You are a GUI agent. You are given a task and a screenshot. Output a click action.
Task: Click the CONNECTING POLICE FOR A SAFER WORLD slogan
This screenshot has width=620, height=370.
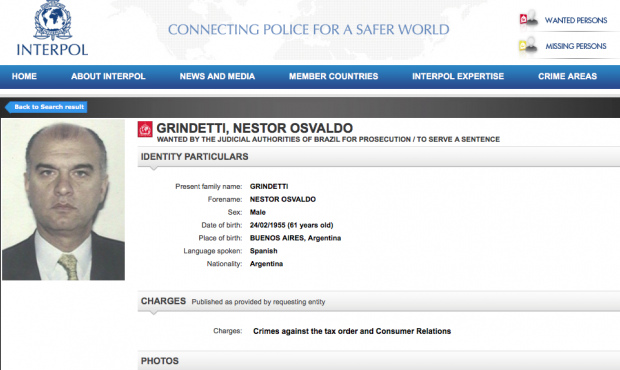click(308, 29)
